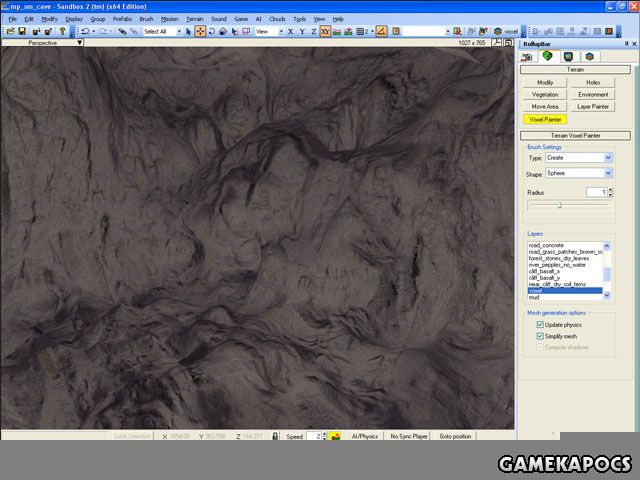Click the Object selection list icon
This screenshot has height=480, width=640.
coord(458,31)
